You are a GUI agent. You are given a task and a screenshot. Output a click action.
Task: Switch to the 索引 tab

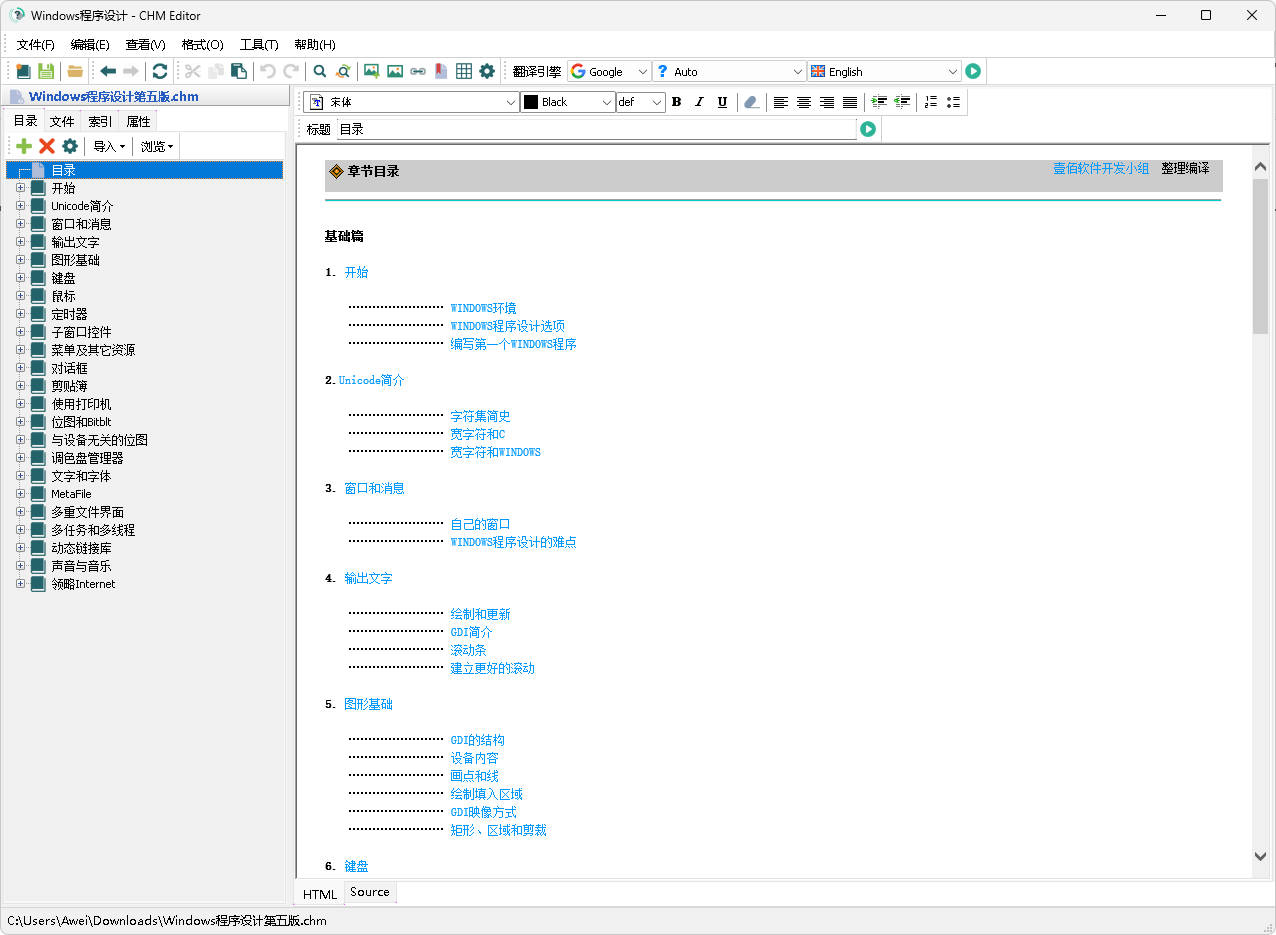(x=100, y=121)
